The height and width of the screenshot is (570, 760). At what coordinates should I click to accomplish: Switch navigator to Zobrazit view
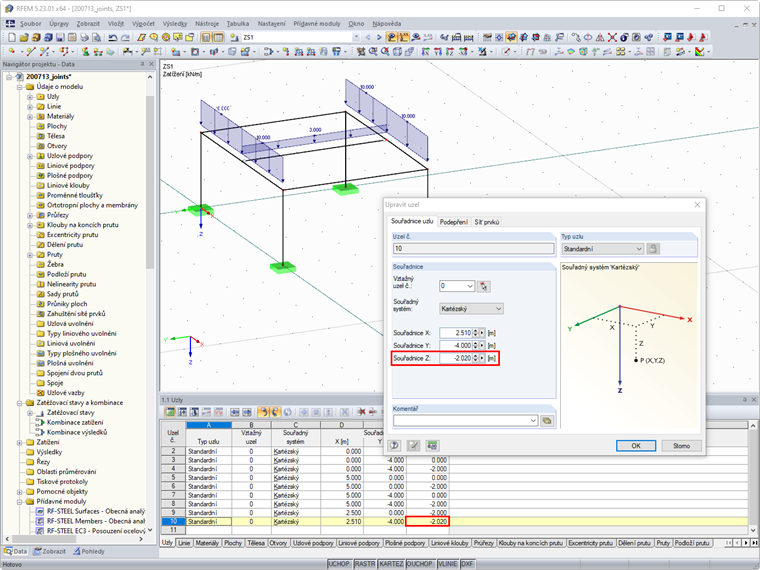(49, 551)
